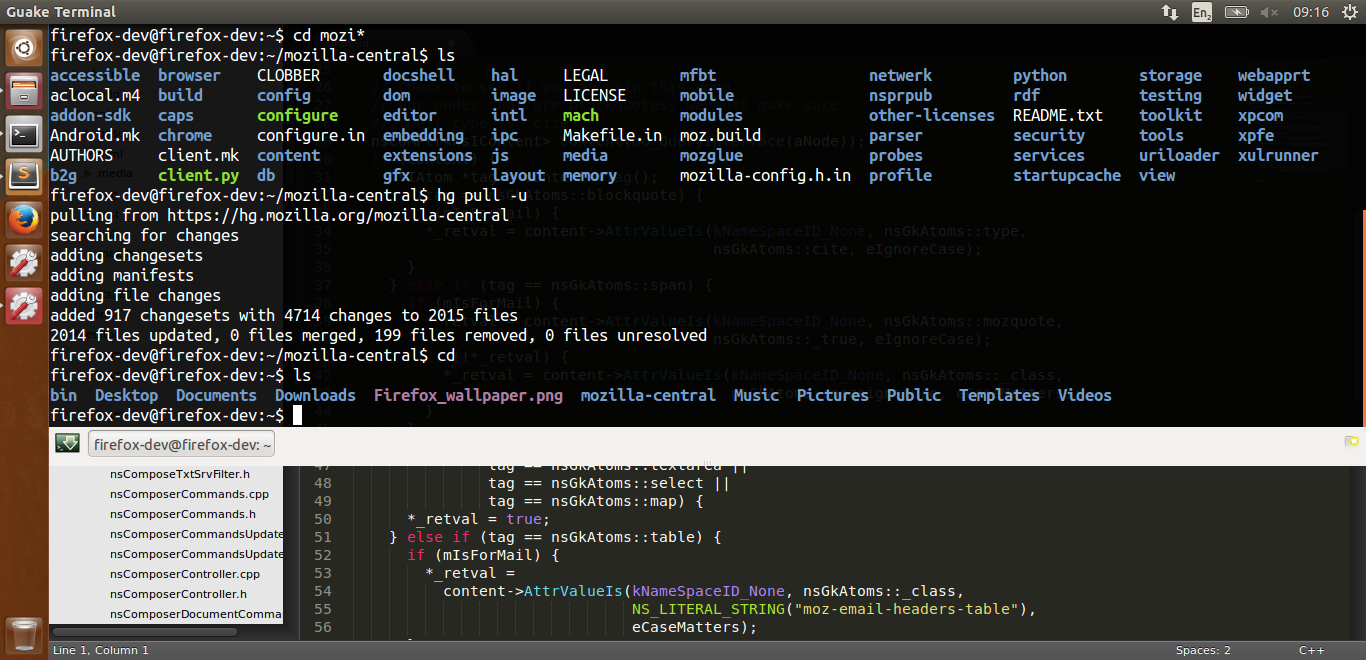The image size is (1366, 660).
Task: Click the Pictures entry in terminal listing
Action: (x=833, y=395)
